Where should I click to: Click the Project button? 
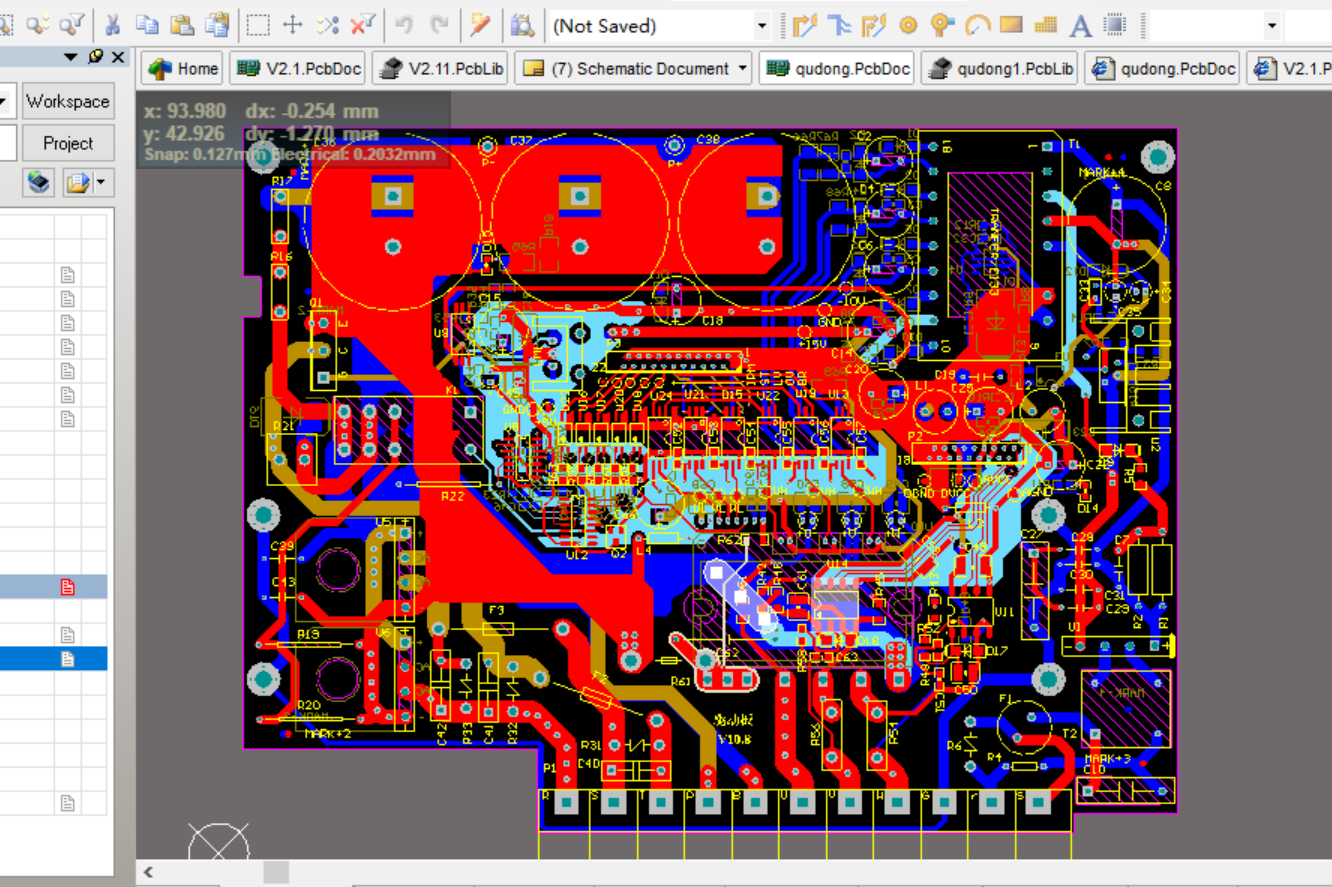tap(68, 143)
